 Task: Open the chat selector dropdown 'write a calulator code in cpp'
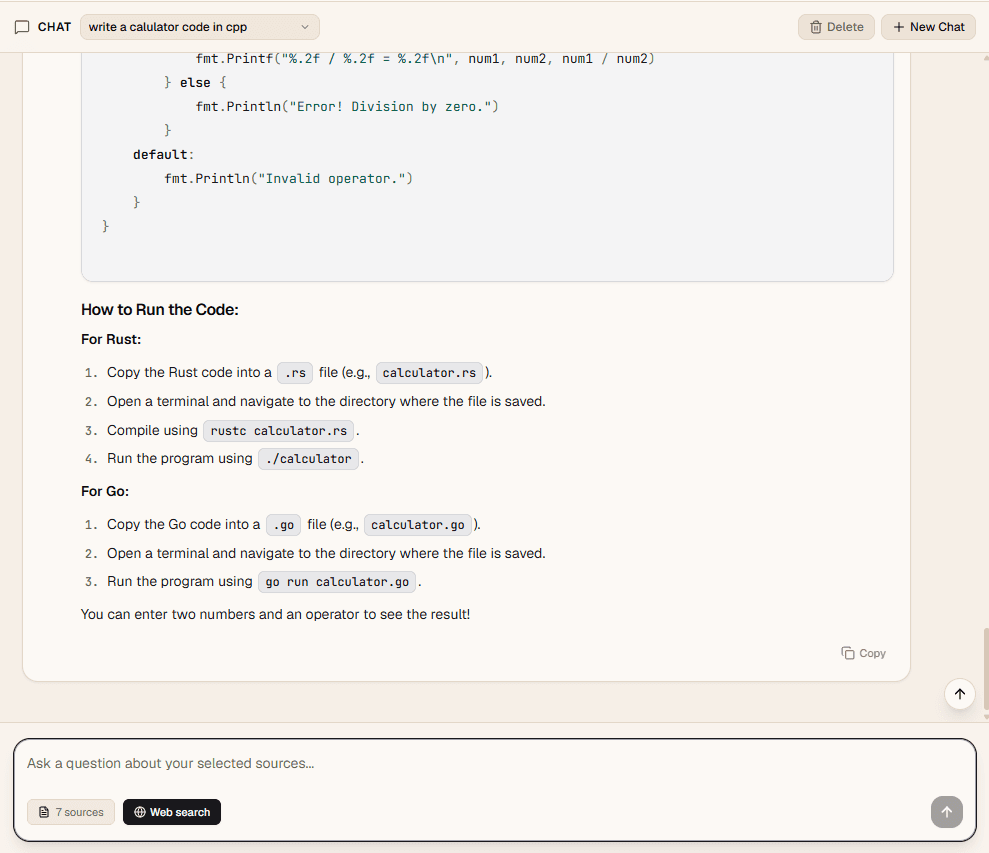point(199,27)
